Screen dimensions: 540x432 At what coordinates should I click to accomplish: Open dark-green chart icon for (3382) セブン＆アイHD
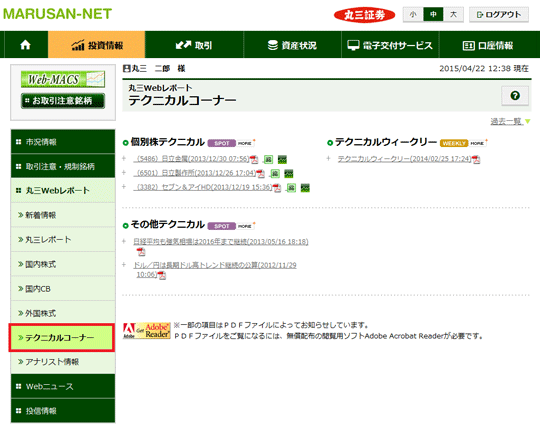305,188
